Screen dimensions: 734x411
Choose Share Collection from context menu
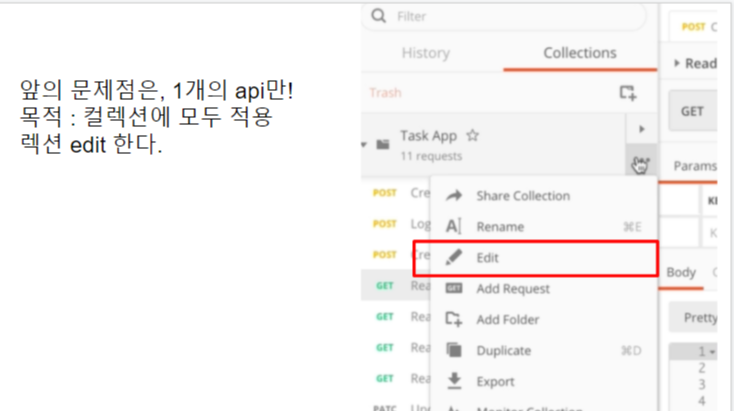point(543,196)
